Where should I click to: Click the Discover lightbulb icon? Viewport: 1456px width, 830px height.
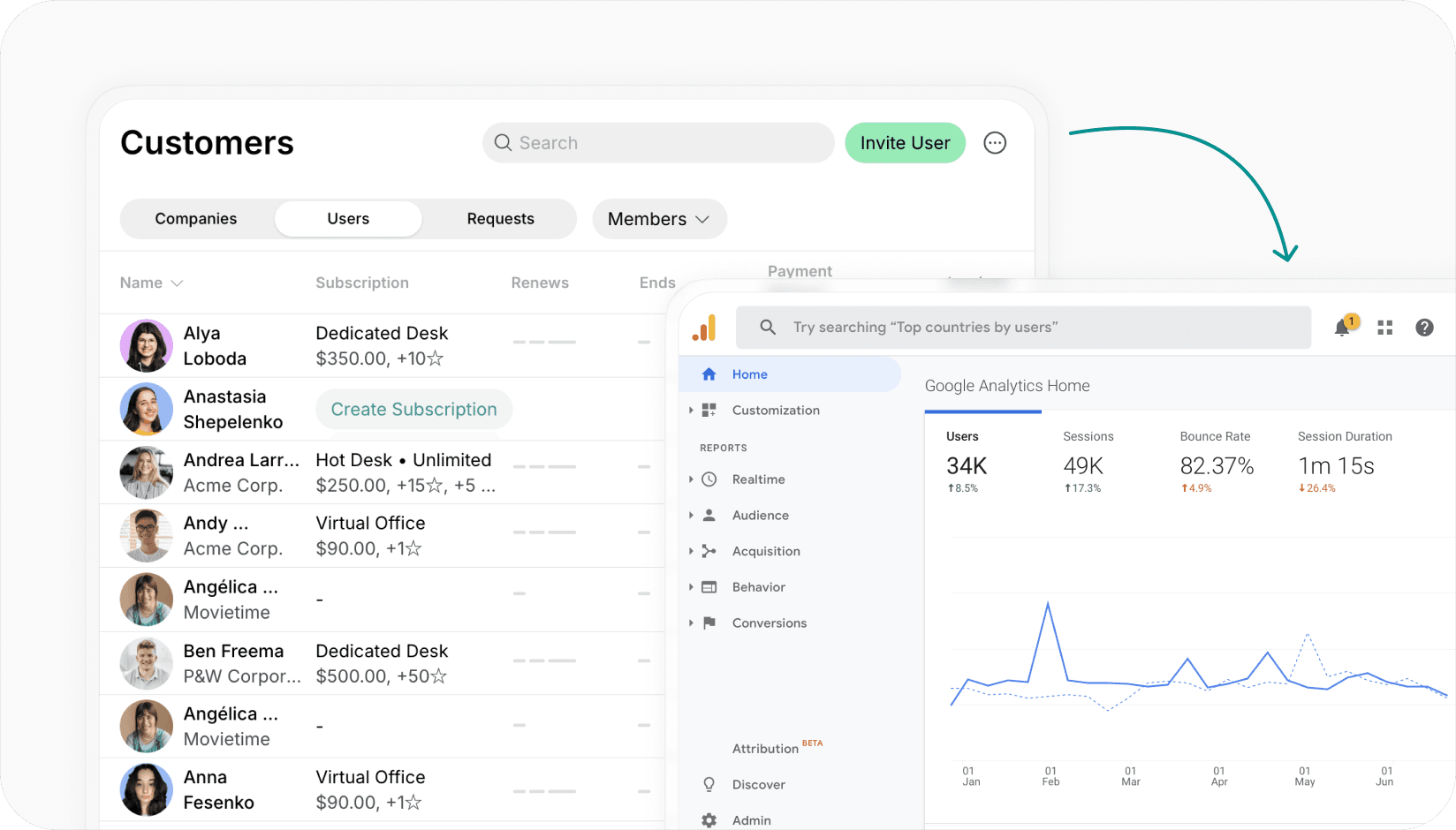(709, 784)
